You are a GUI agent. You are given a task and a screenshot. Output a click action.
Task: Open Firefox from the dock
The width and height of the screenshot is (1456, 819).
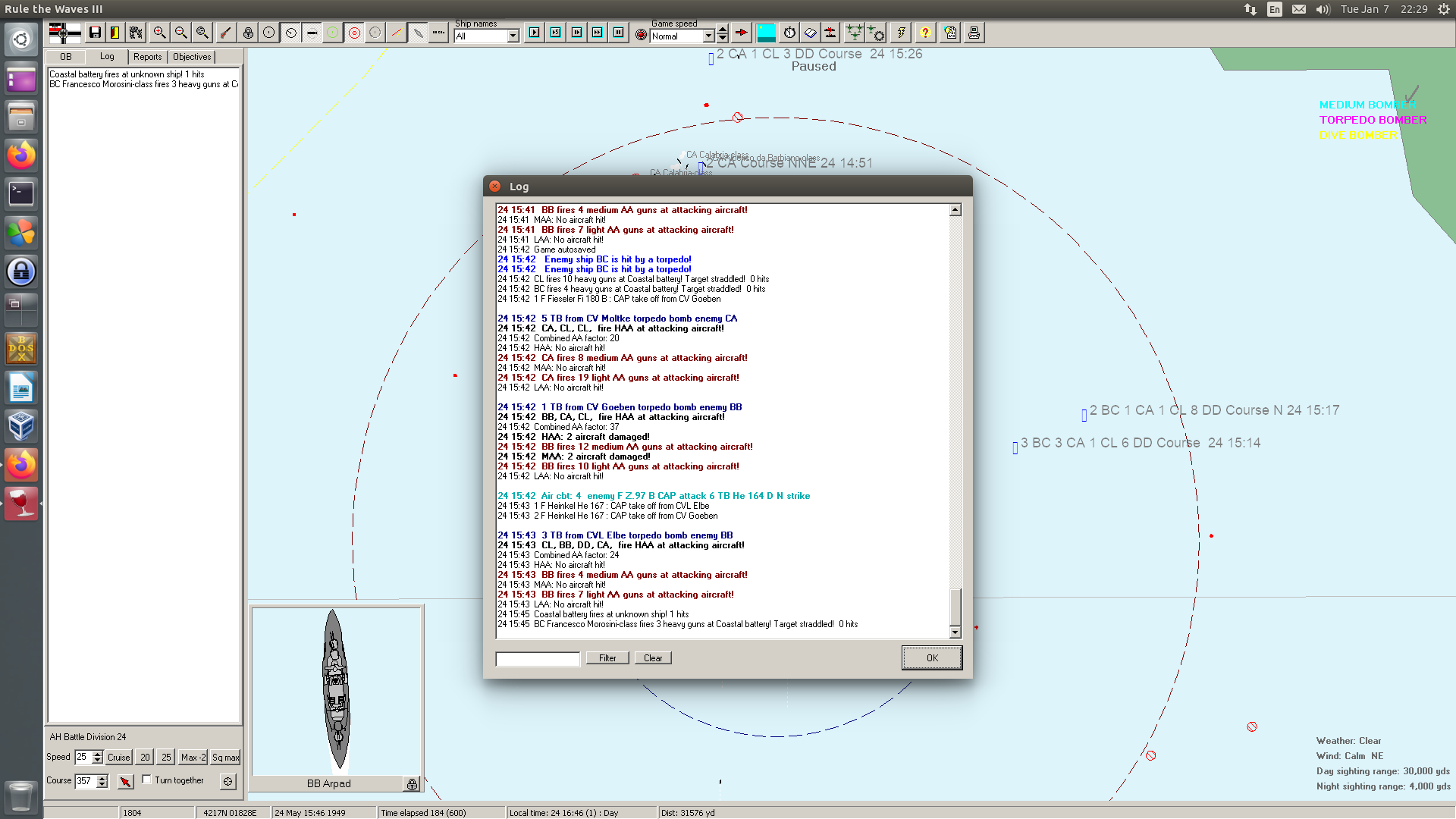click(21, 155)
